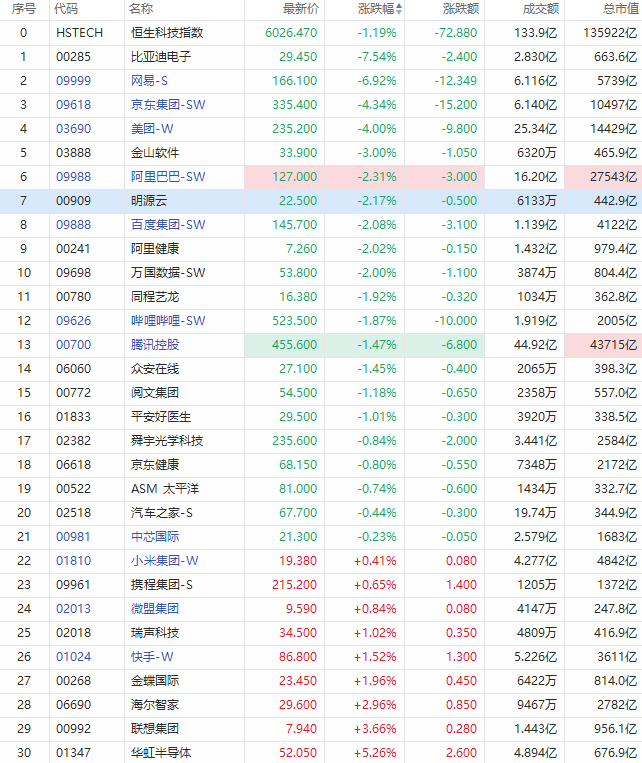642x763 pixels.
Task: Select the 金蝶国际 row name
Action: [x=155, y=681]
